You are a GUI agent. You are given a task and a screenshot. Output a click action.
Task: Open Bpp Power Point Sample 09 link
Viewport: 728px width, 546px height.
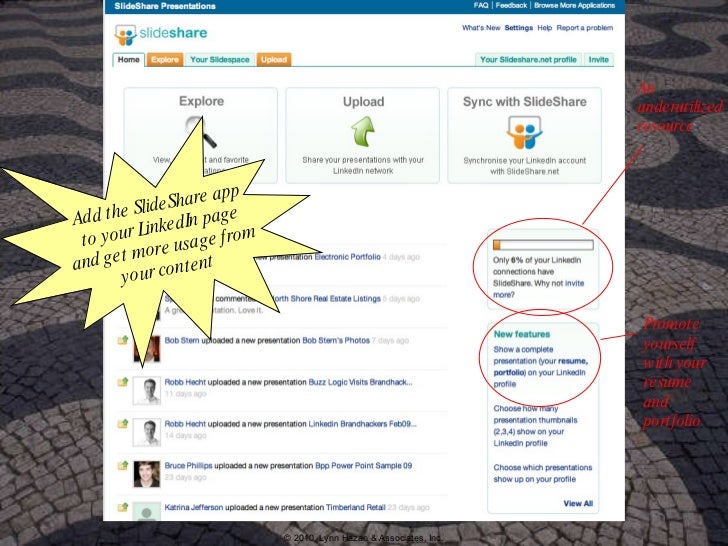(363, 466)
